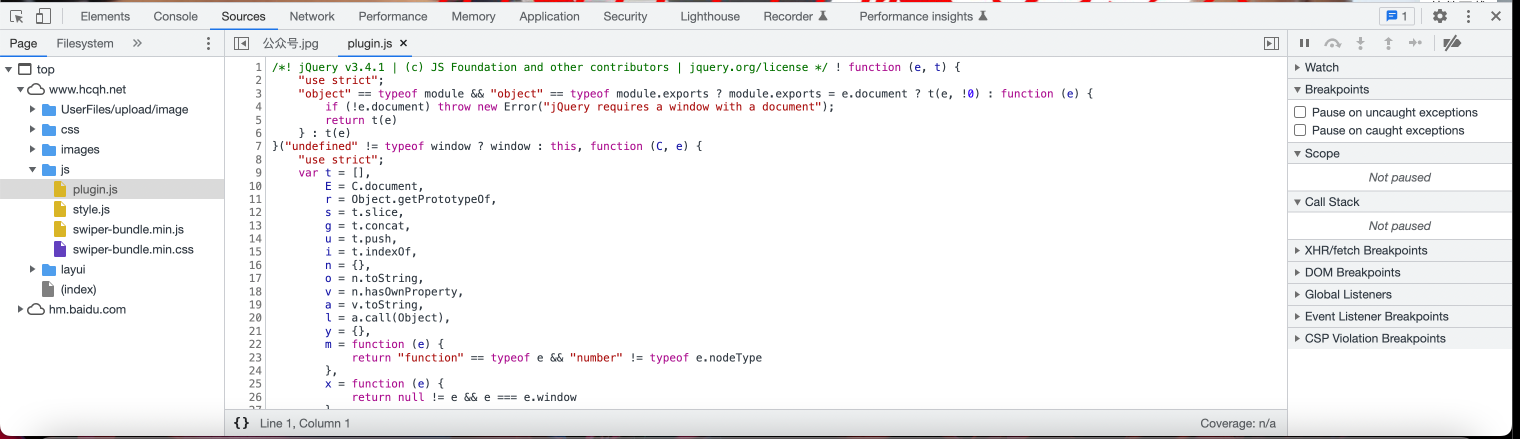The height and width of the screenshot is (439, 1520).
Task: Click the pretty print braces icon
Action: click(x=241, y=423)
